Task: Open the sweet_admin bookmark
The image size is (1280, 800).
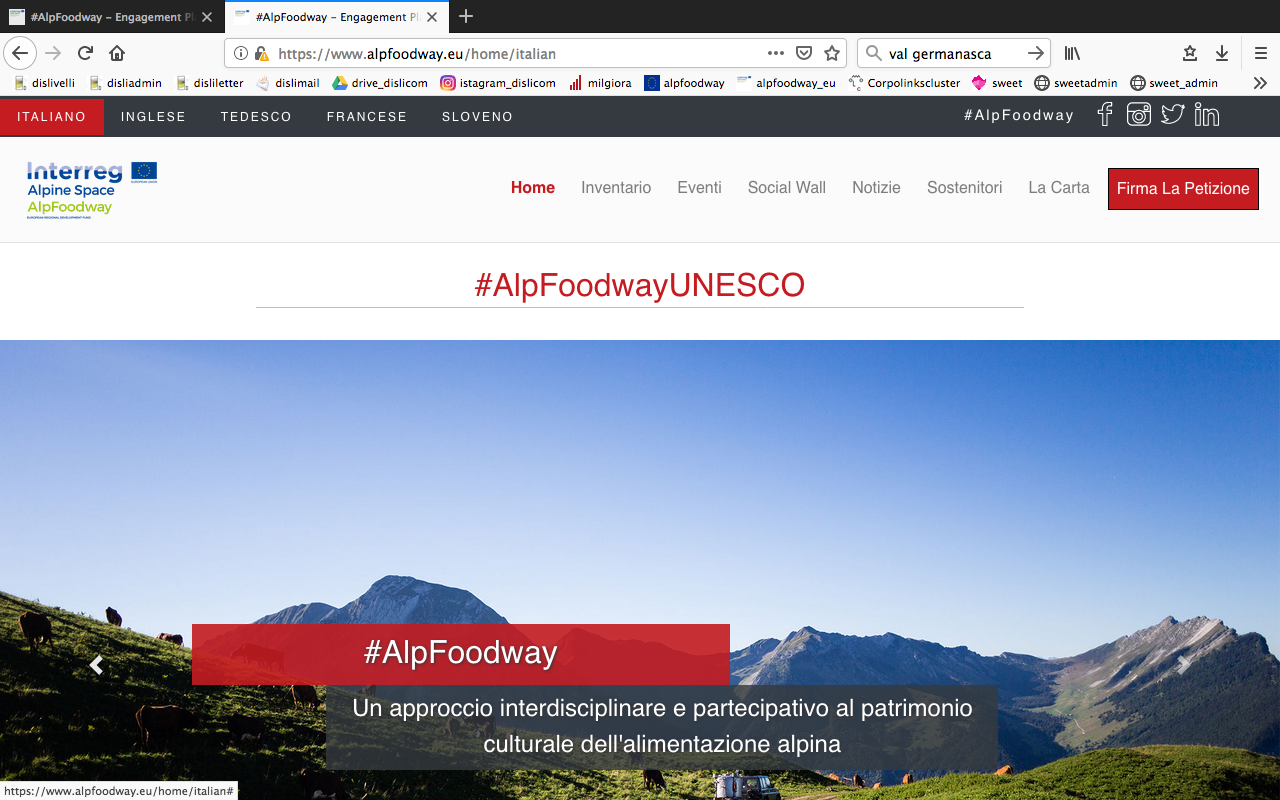Action: (1174, 83)
